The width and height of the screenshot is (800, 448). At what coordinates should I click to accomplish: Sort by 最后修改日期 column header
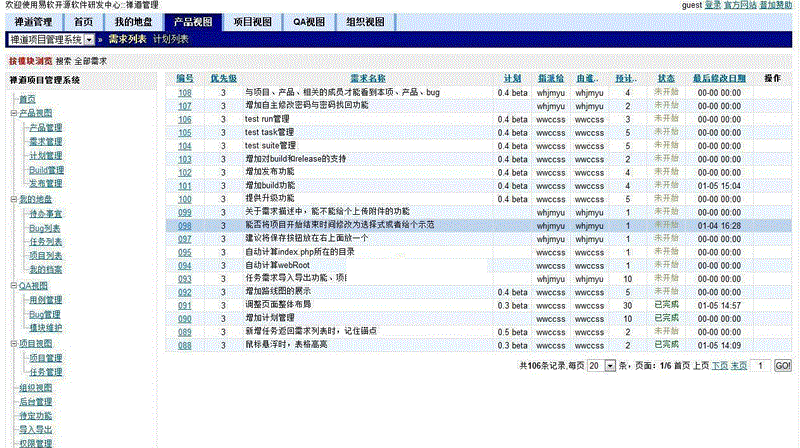coord(719,79)
